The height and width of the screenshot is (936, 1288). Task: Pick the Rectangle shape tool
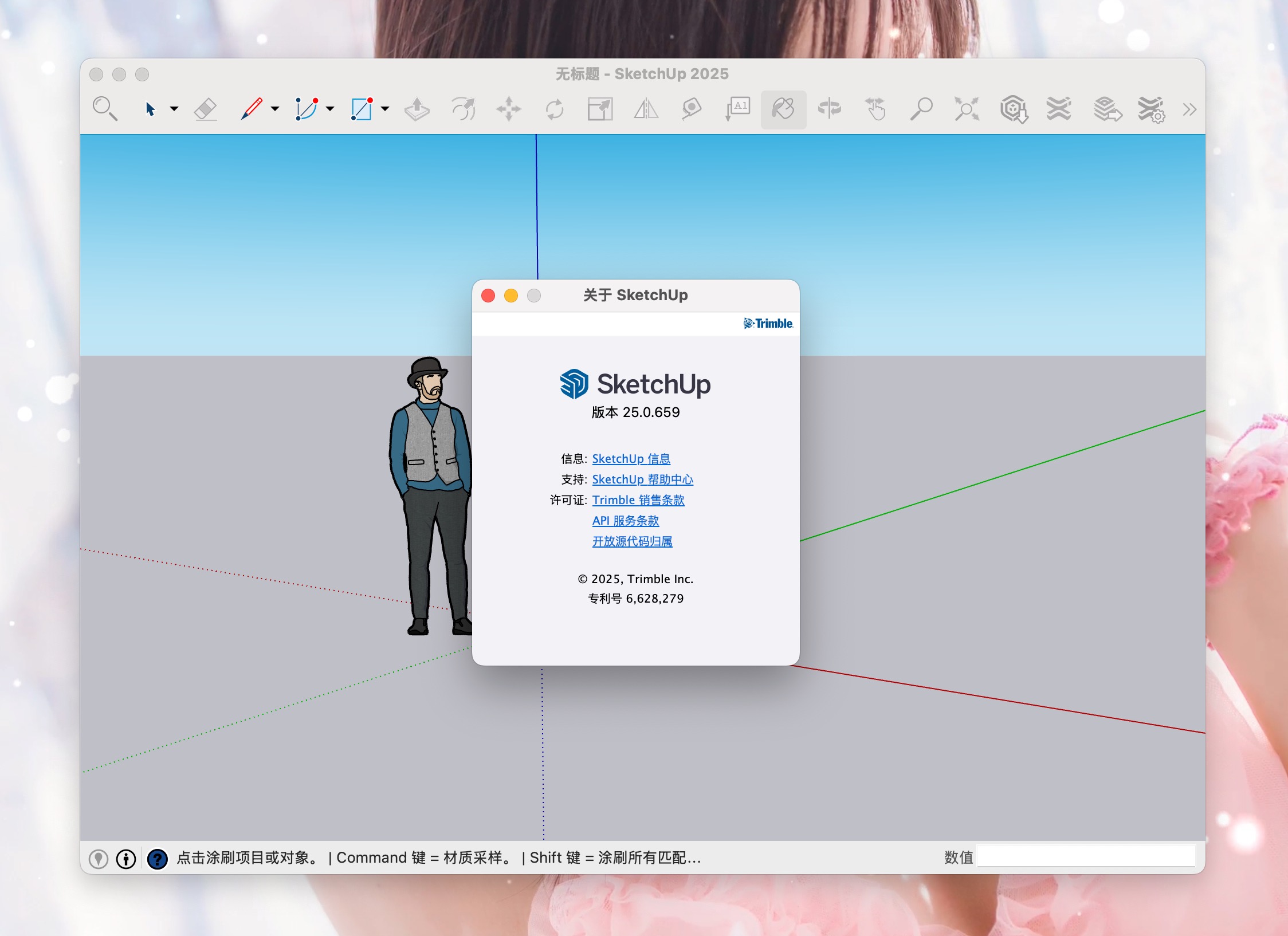click(x=362, y=109)
